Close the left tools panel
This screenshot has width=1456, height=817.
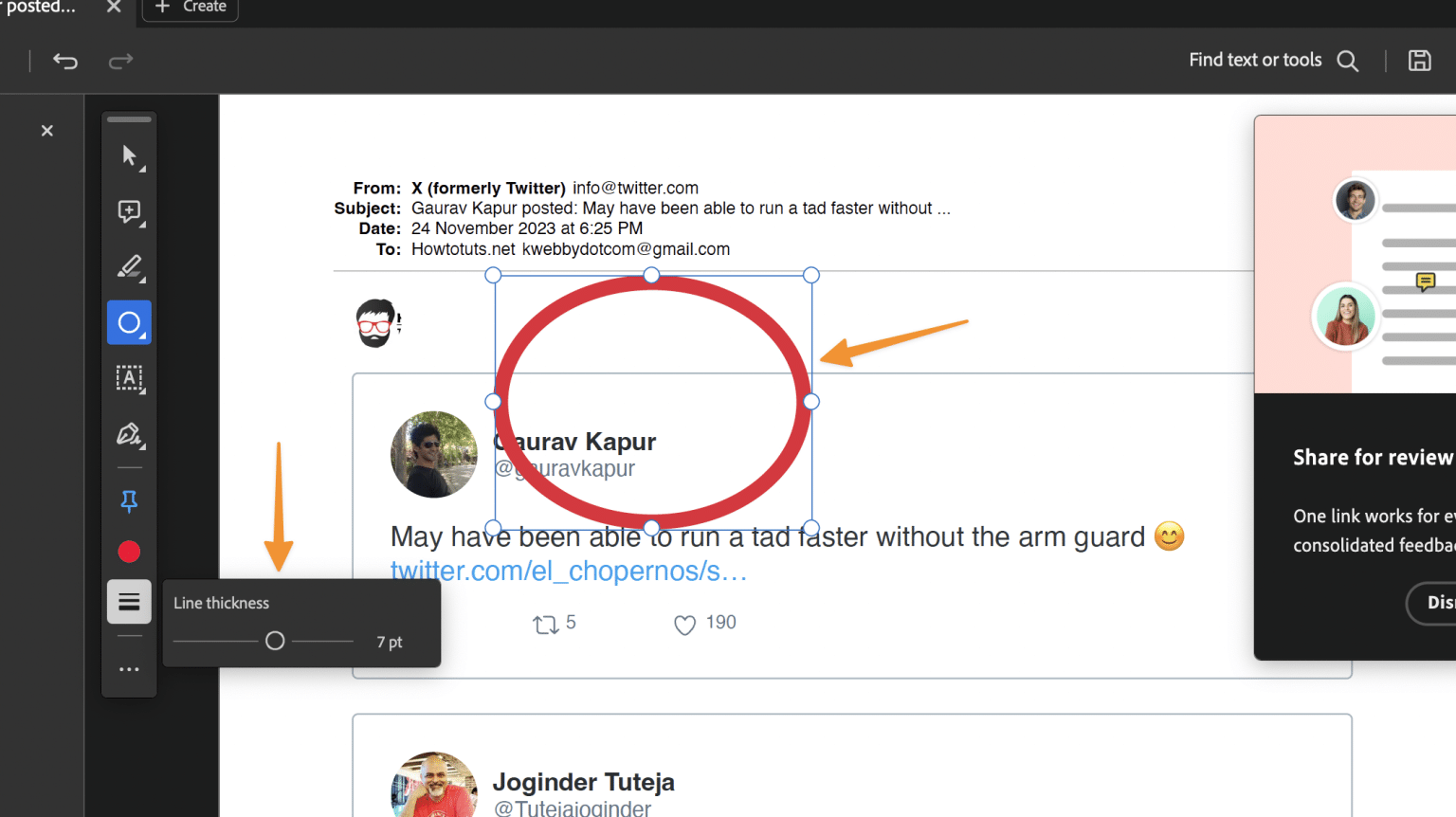(47, 131)
